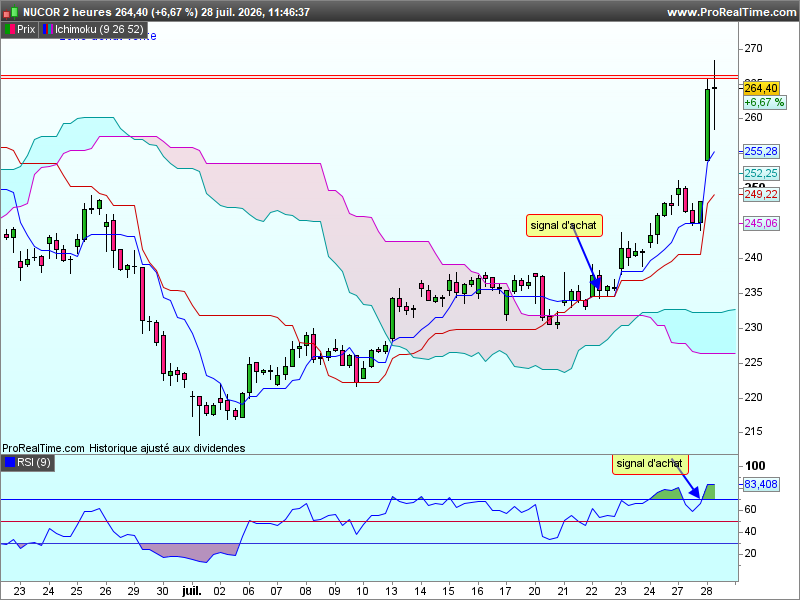Viewport: 800px width, 600px height.
Task: Click the 60 label on RSI axis
Action: 750,509
